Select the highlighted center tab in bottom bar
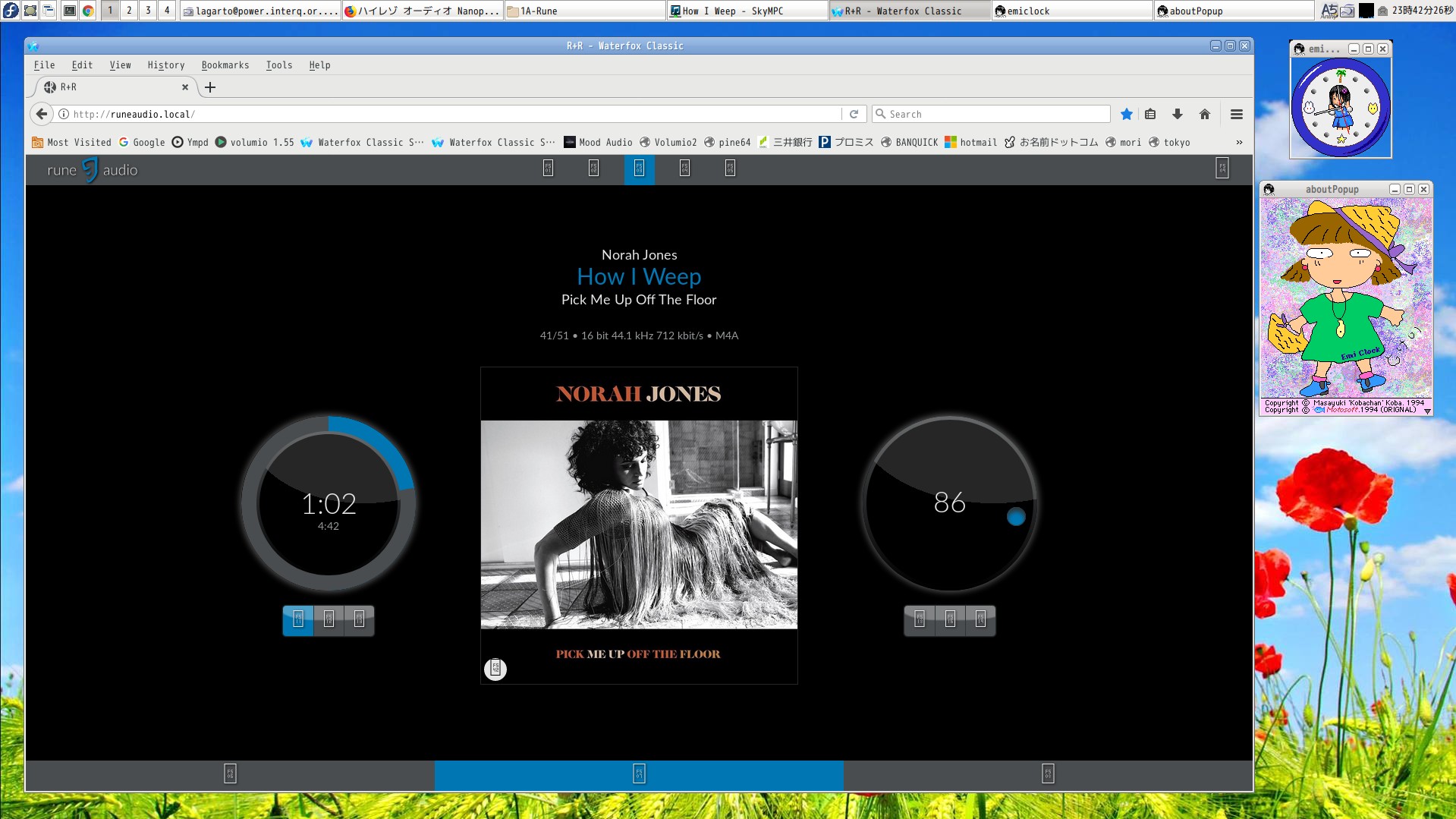 click(639, 774)
